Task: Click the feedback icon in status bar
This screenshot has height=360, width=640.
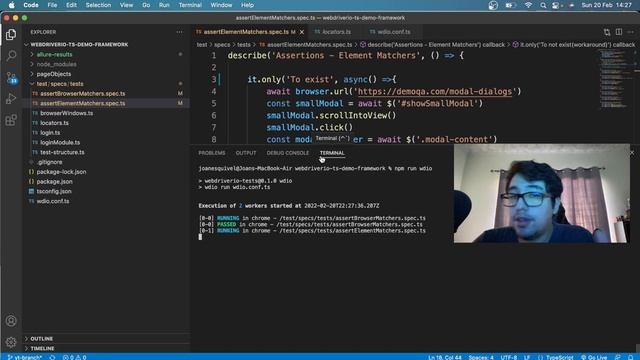Action: pos(618,357)
